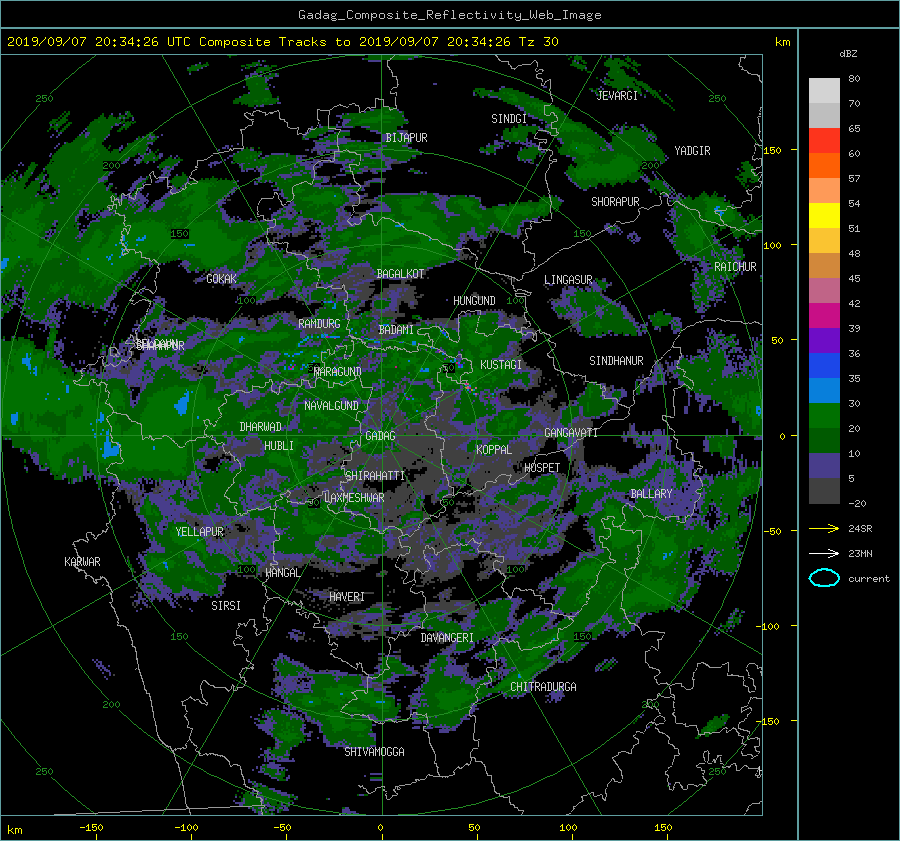
Task: Click the KARWAR city label
Action: click(x=82, y=562)
